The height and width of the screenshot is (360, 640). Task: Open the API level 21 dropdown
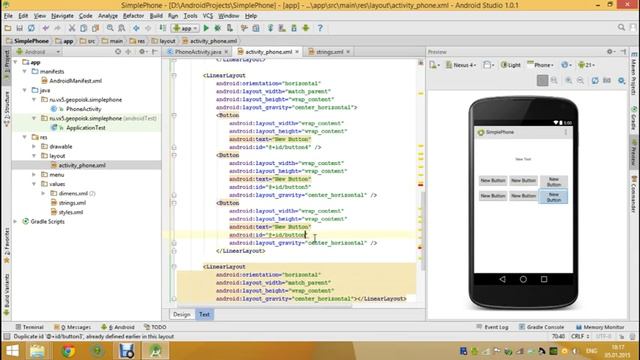pos(587,65)
